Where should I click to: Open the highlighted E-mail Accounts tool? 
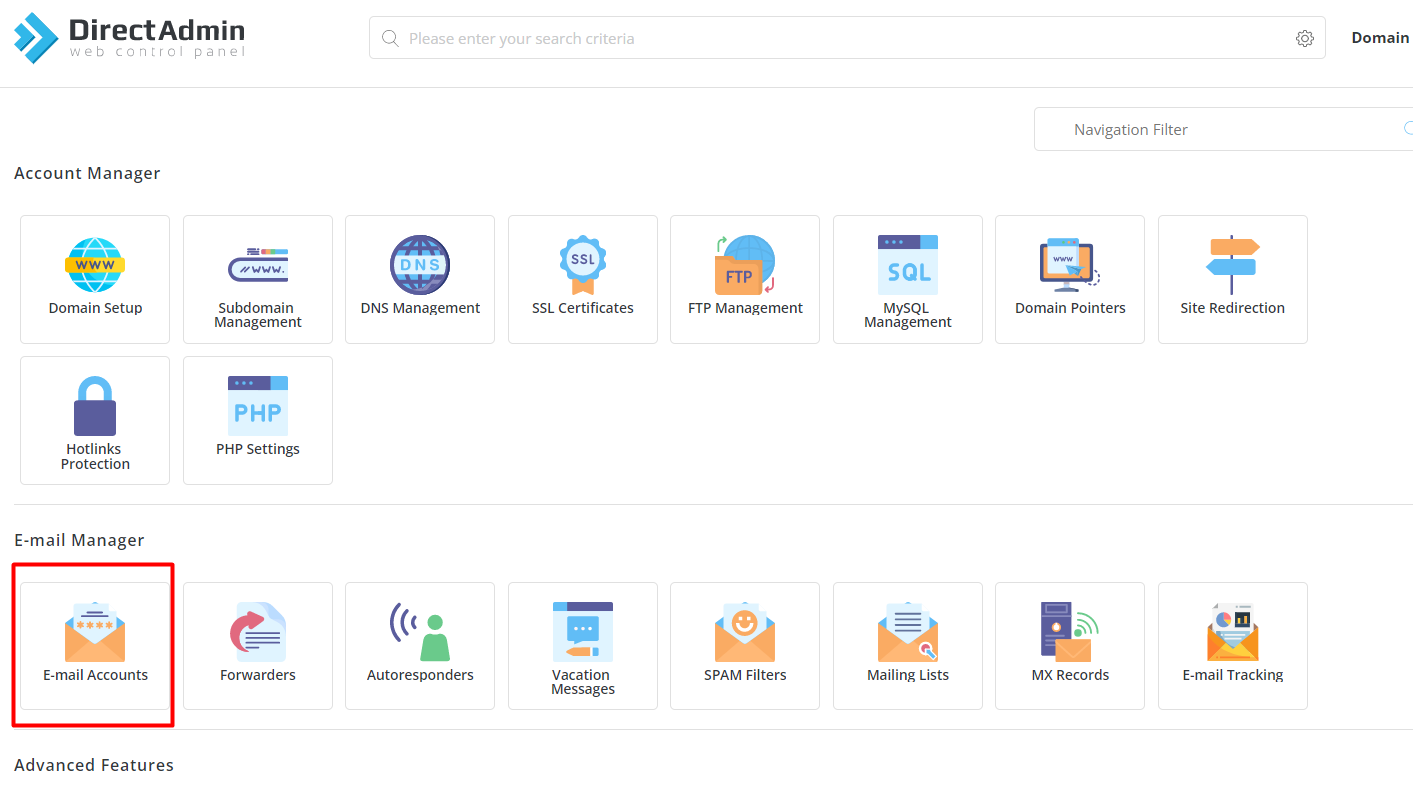[x=94, y=645]
